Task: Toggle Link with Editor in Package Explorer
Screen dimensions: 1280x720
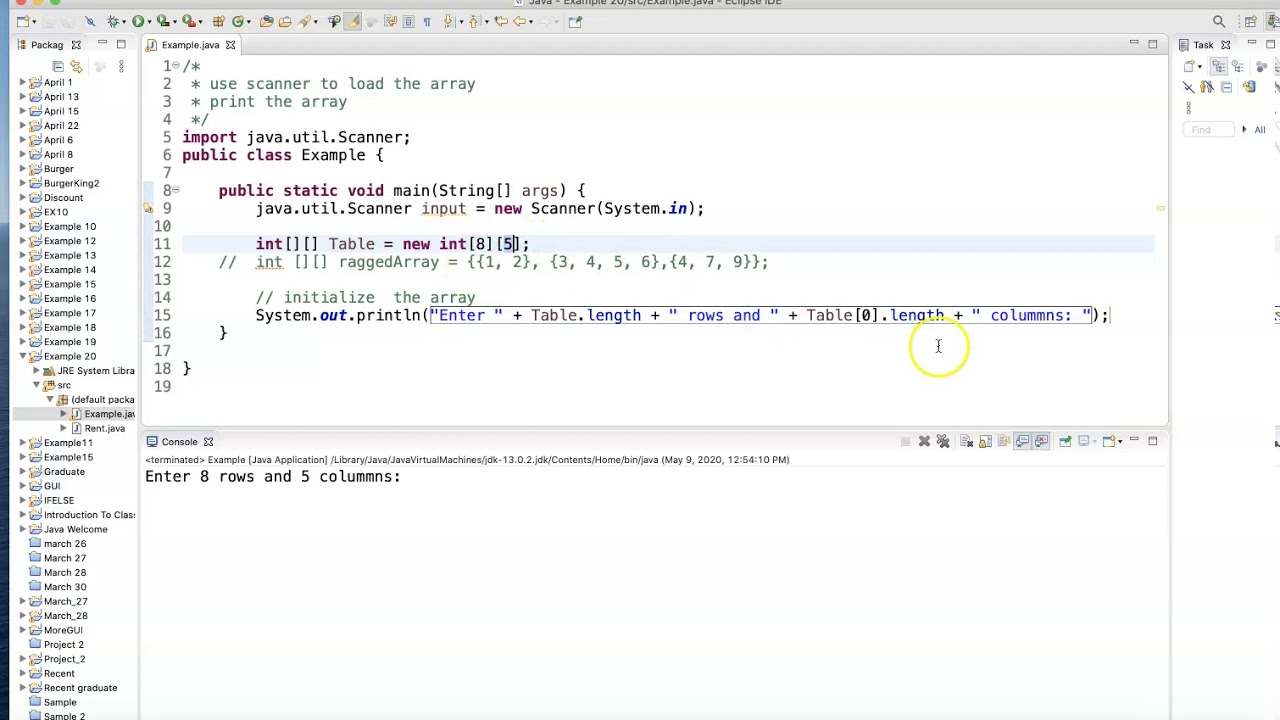Action: click(76, 66)
